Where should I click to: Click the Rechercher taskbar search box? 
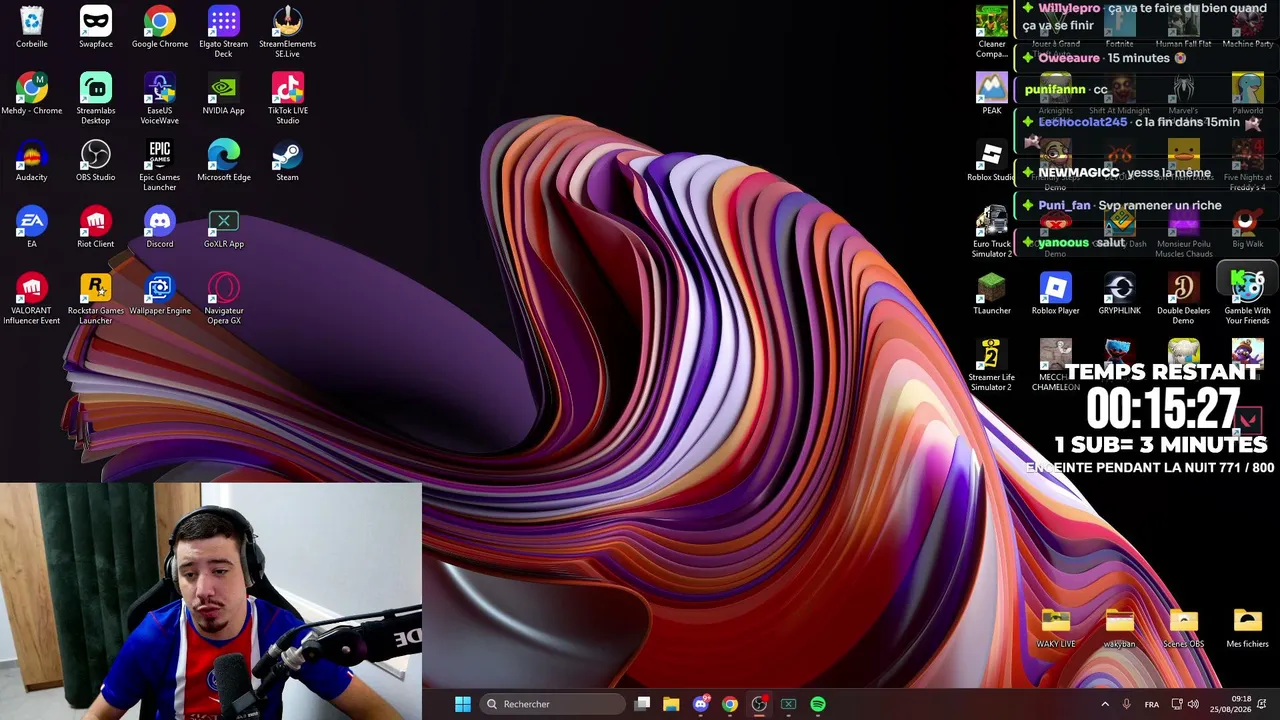pyautogui.click(x=553, y=704)
